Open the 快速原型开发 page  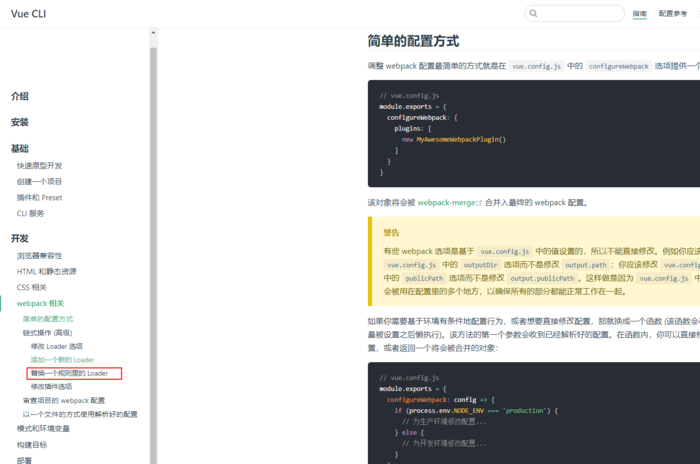pyautogui.click(x=39, y=166)
